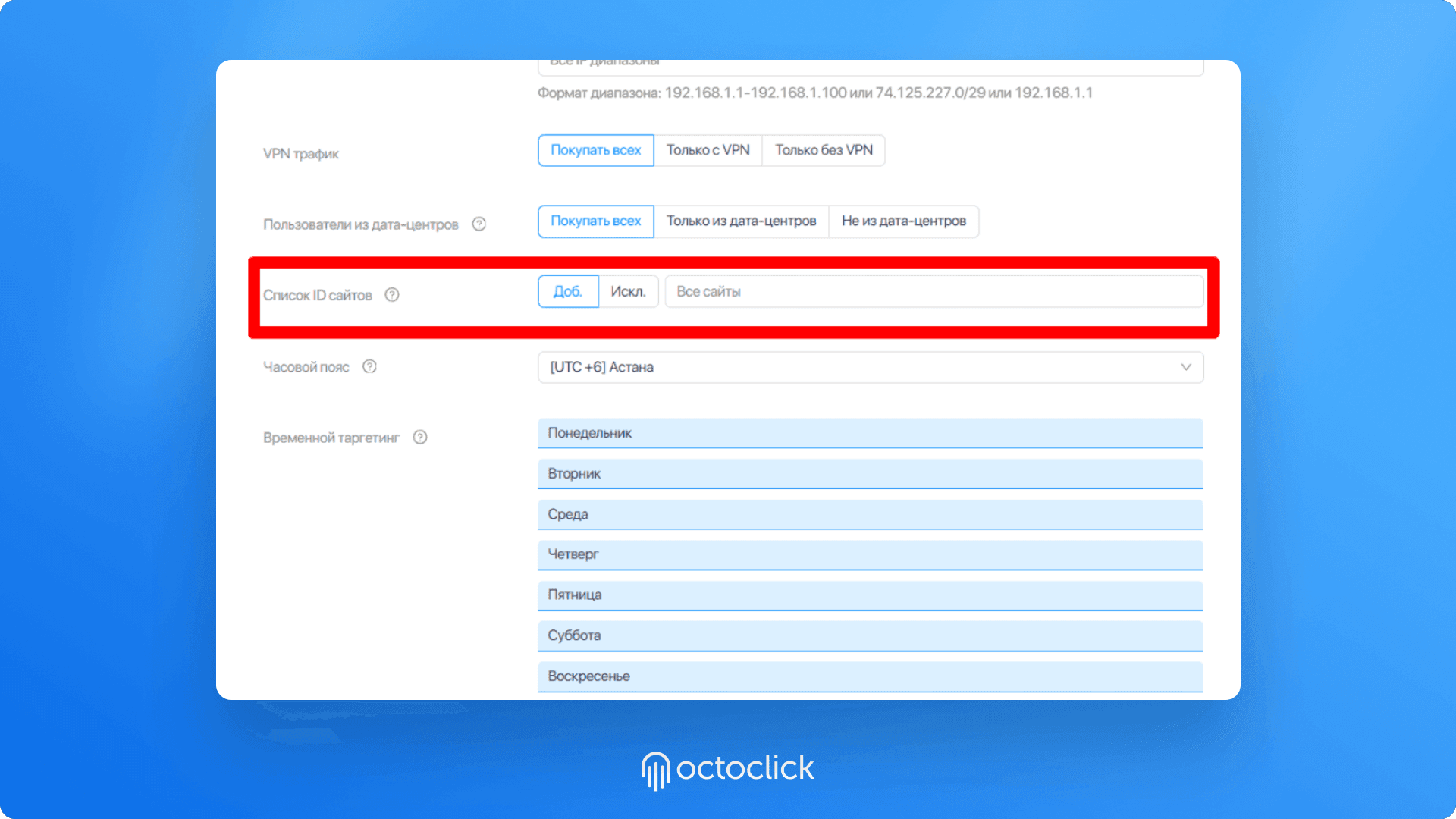
Task: Select the Воскресенье schedule row
Action: pyautogui.click(x=871, y=676)
